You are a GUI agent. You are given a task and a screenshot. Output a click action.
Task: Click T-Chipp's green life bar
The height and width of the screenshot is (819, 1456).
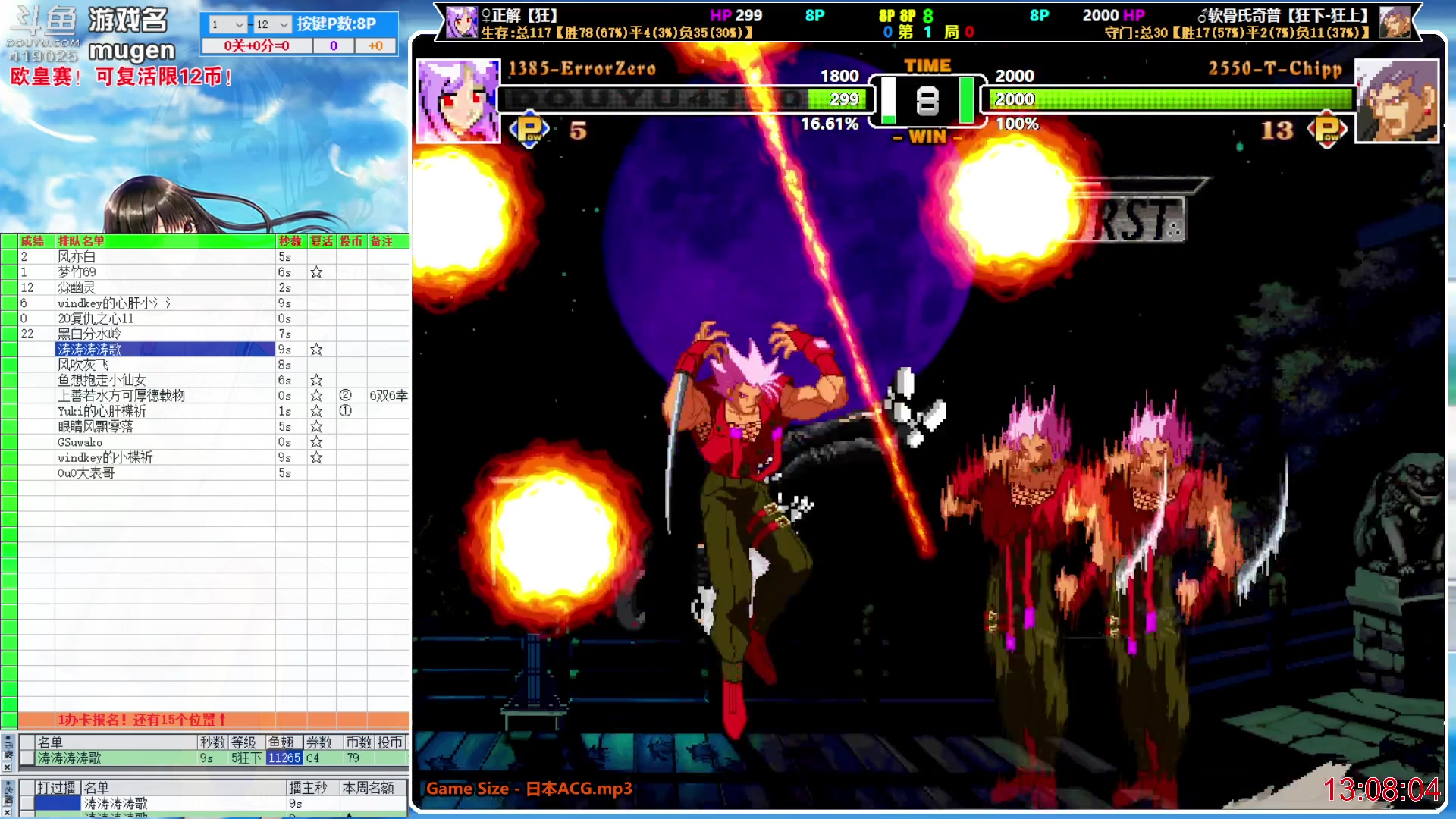(x=1169, y=99)
